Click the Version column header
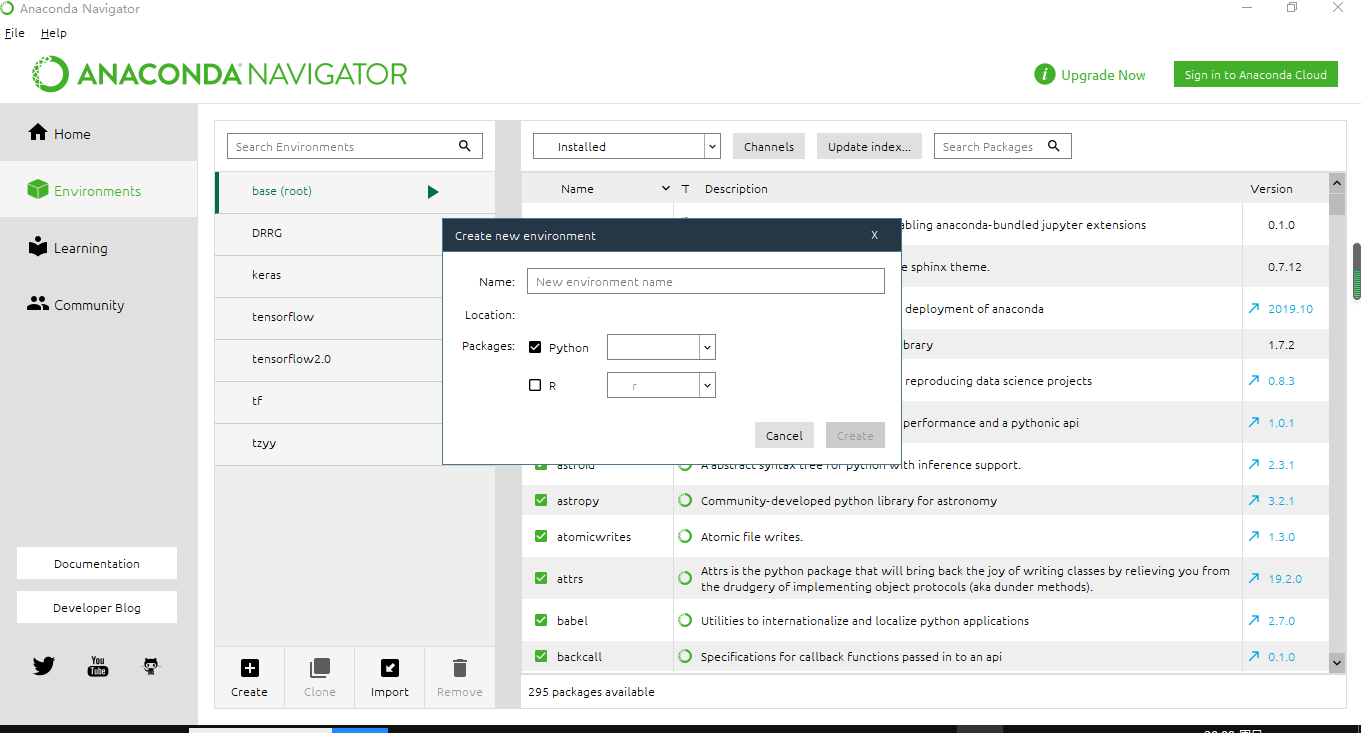The height and width of the screenshot is (733, 1361). [x=1271, y=189]
